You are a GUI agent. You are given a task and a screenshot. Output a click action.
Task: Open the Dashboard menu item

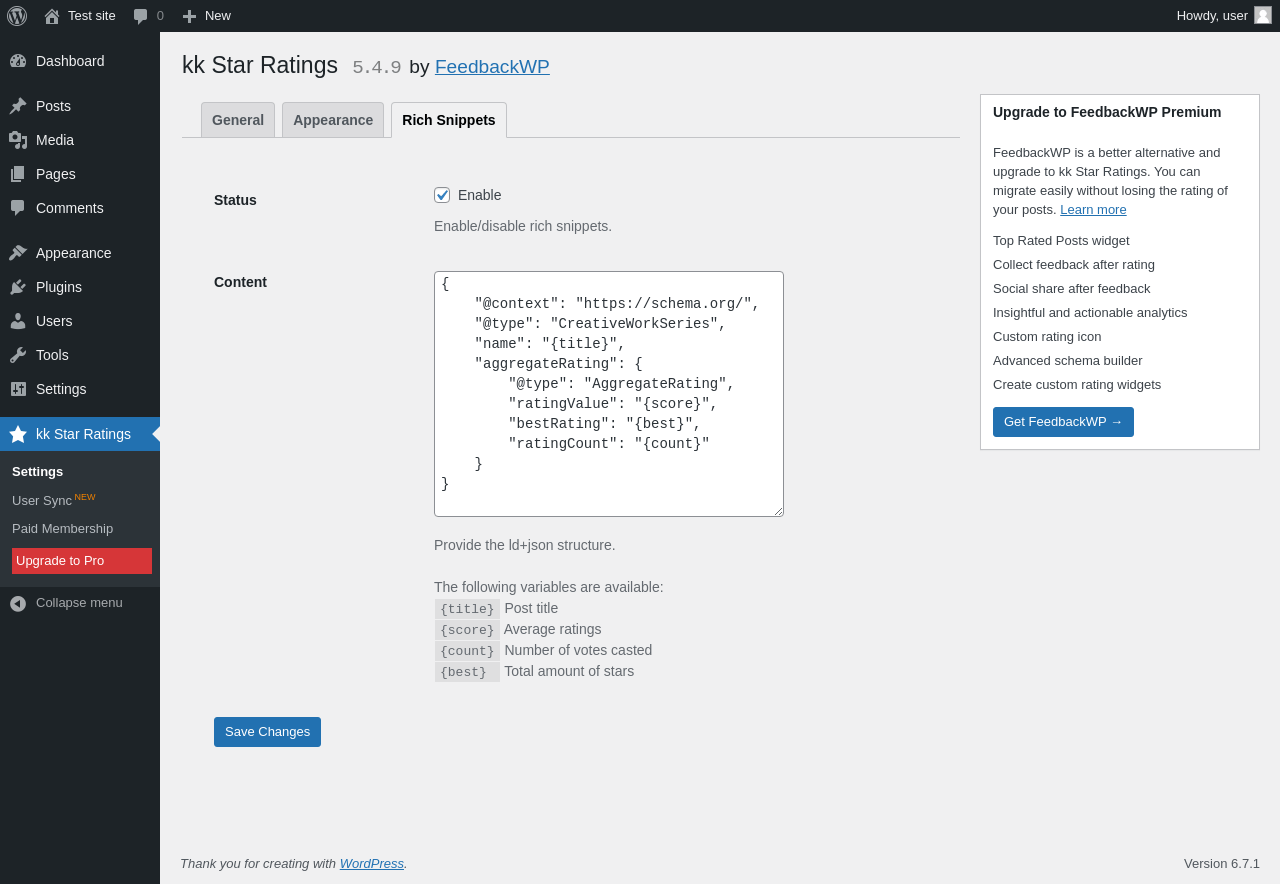coord(69,61)
